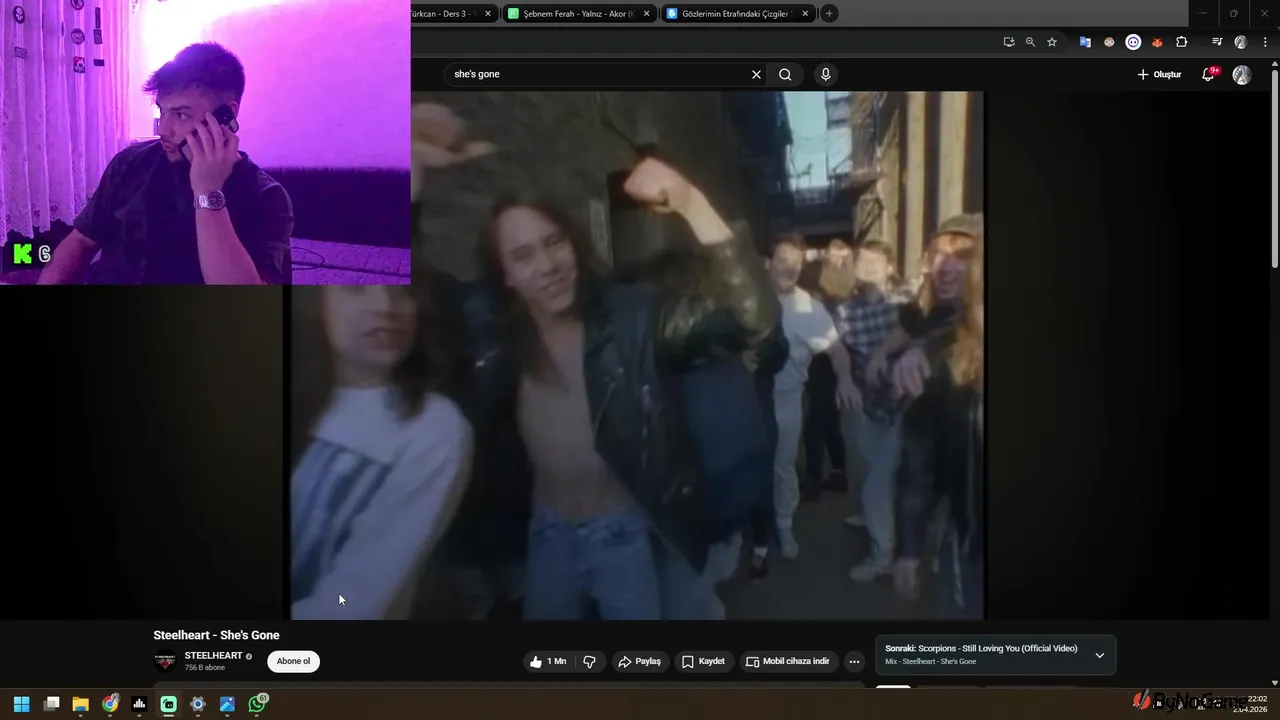Open the YouTube account avatar menu
1280x720 pixels.
click(1241, 75)
